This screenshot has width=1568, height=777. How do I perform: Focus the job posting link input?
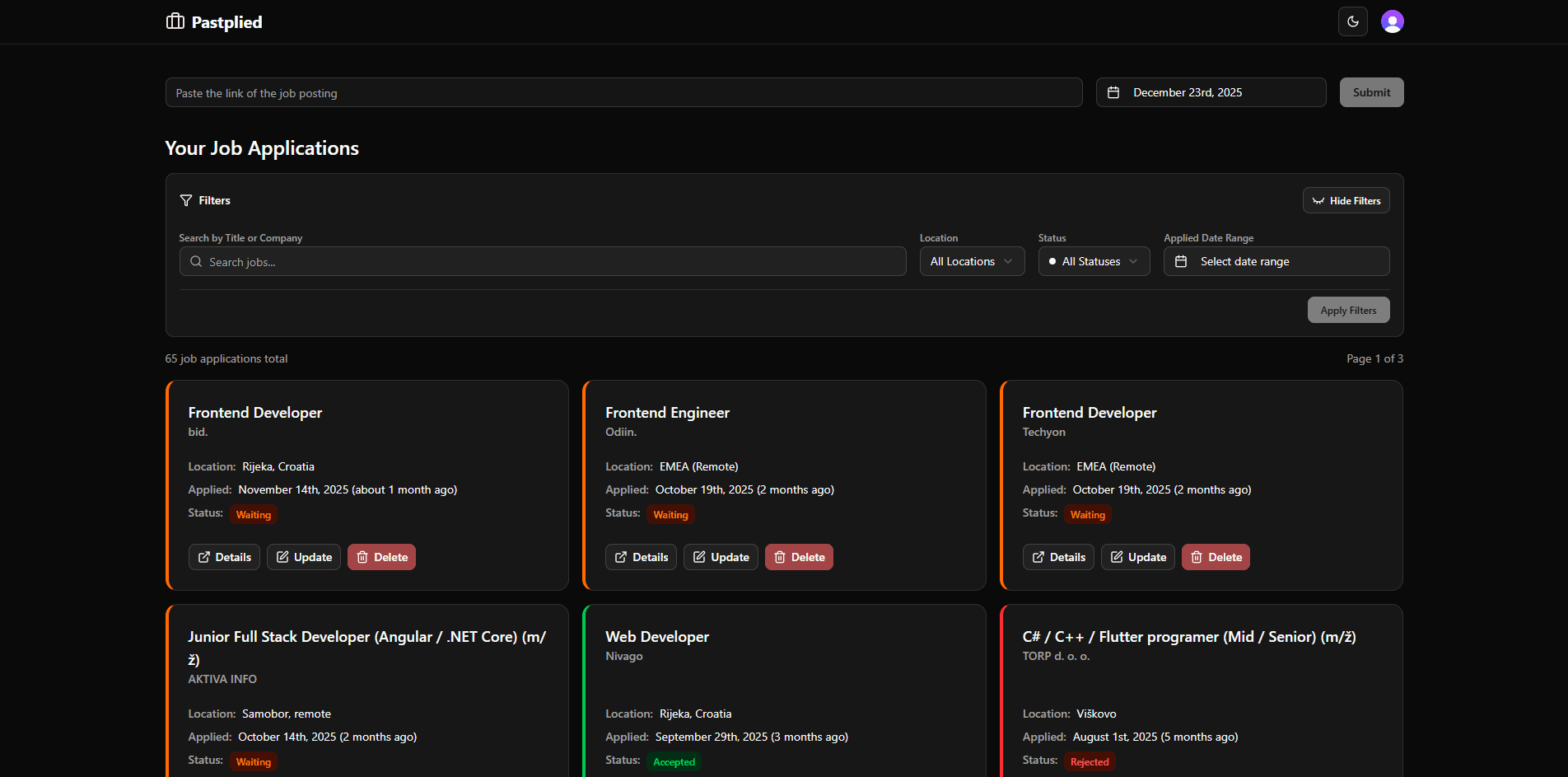(623, 93)
